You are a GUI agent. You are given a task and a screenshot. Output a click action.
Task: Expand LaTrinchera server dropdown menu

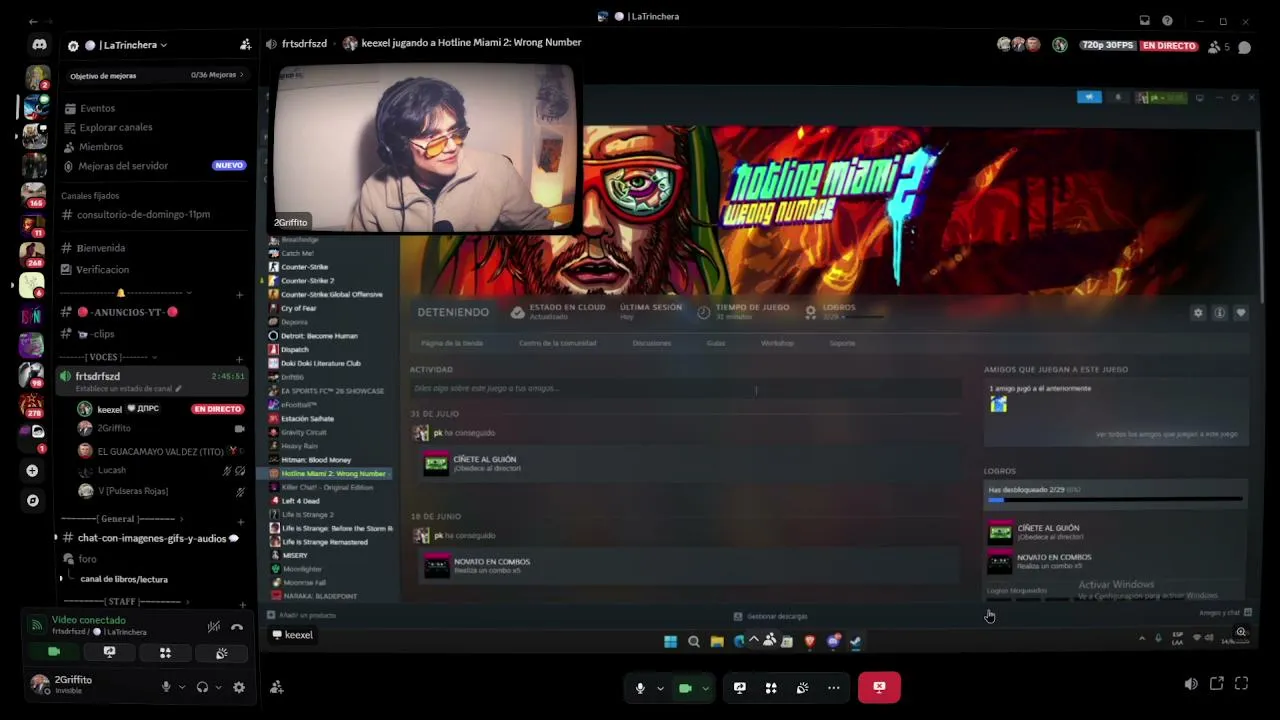click(x=163, y=45)
